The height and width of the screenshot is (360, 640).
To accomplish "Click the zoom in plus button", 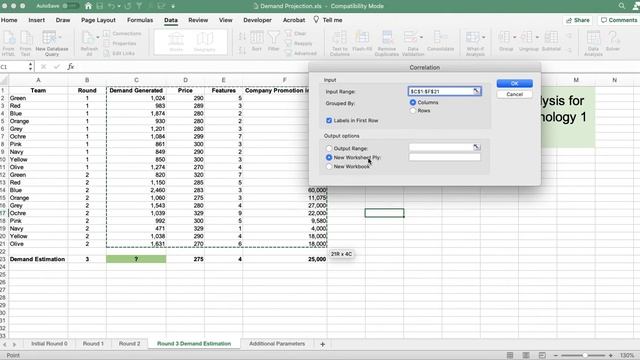I will [x=610, y=355].
